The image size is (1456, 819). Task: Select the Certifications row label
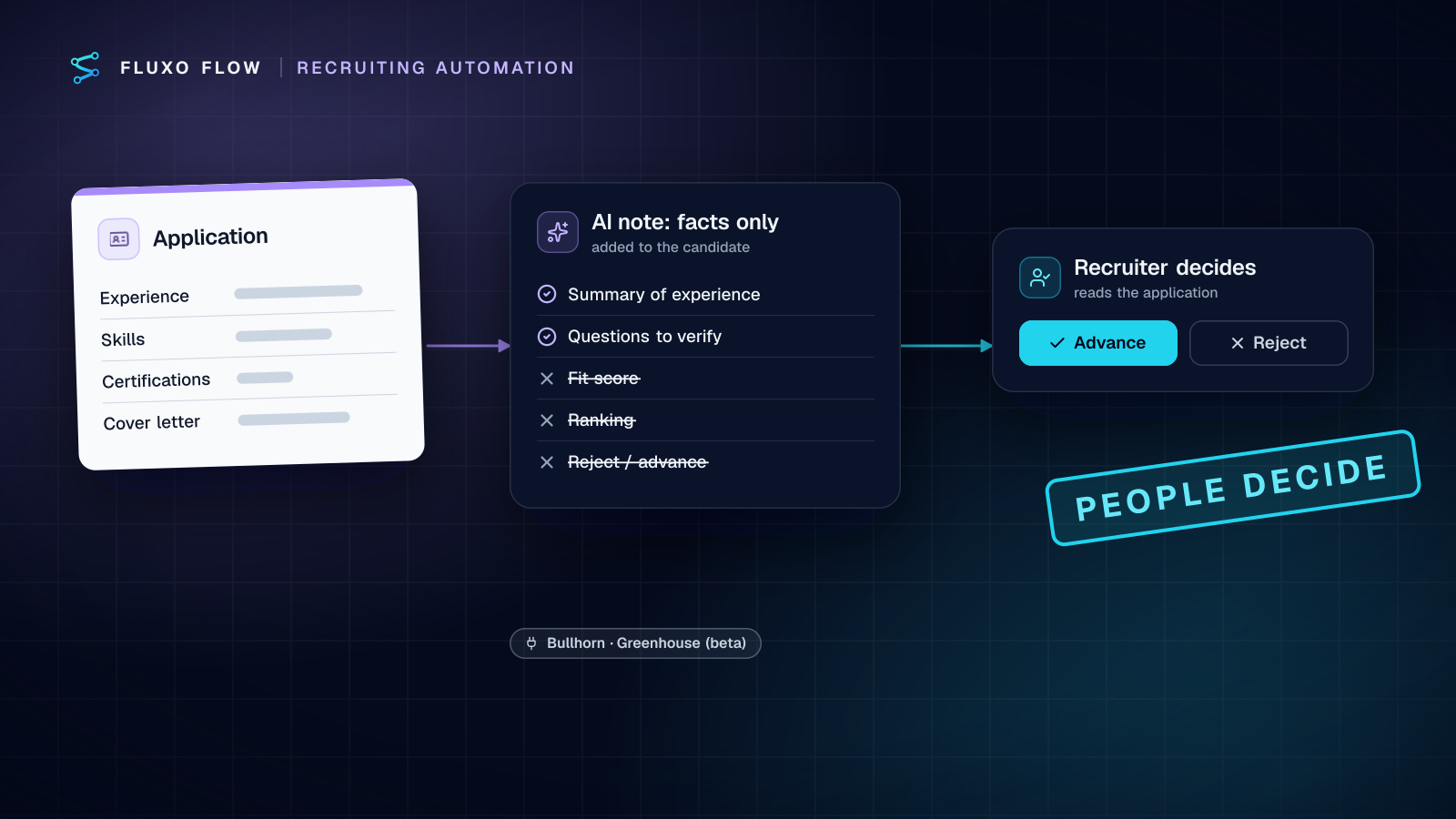[x=157, y=380]
